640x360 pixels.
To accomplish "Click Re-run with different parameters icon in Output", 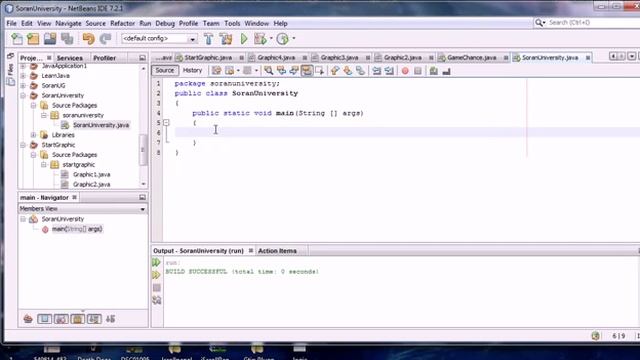I will coord(156,275).
